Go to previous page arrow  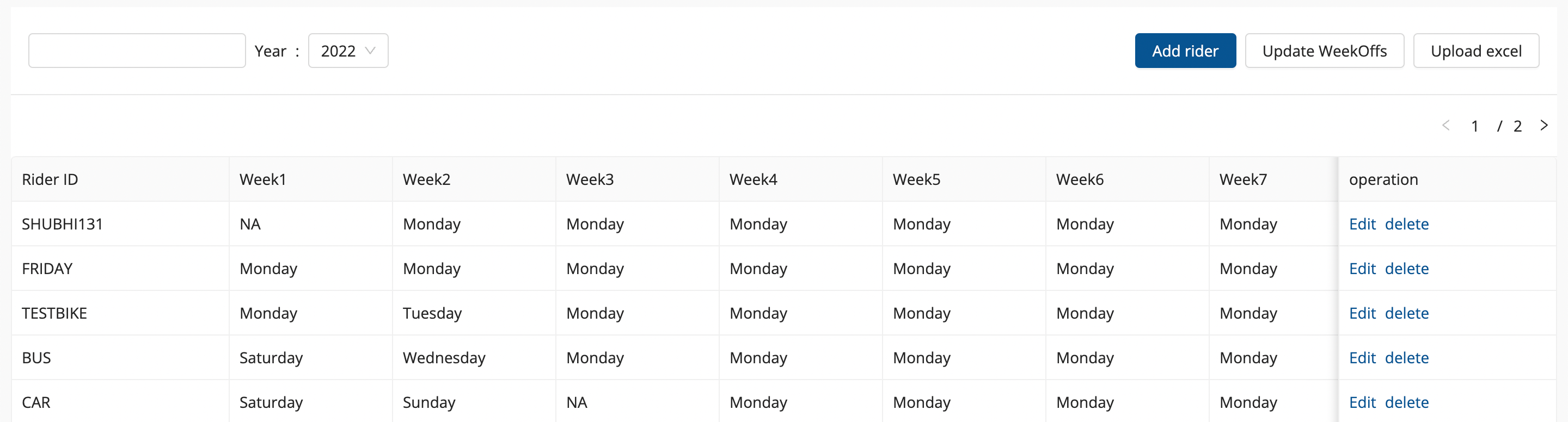1445,126
